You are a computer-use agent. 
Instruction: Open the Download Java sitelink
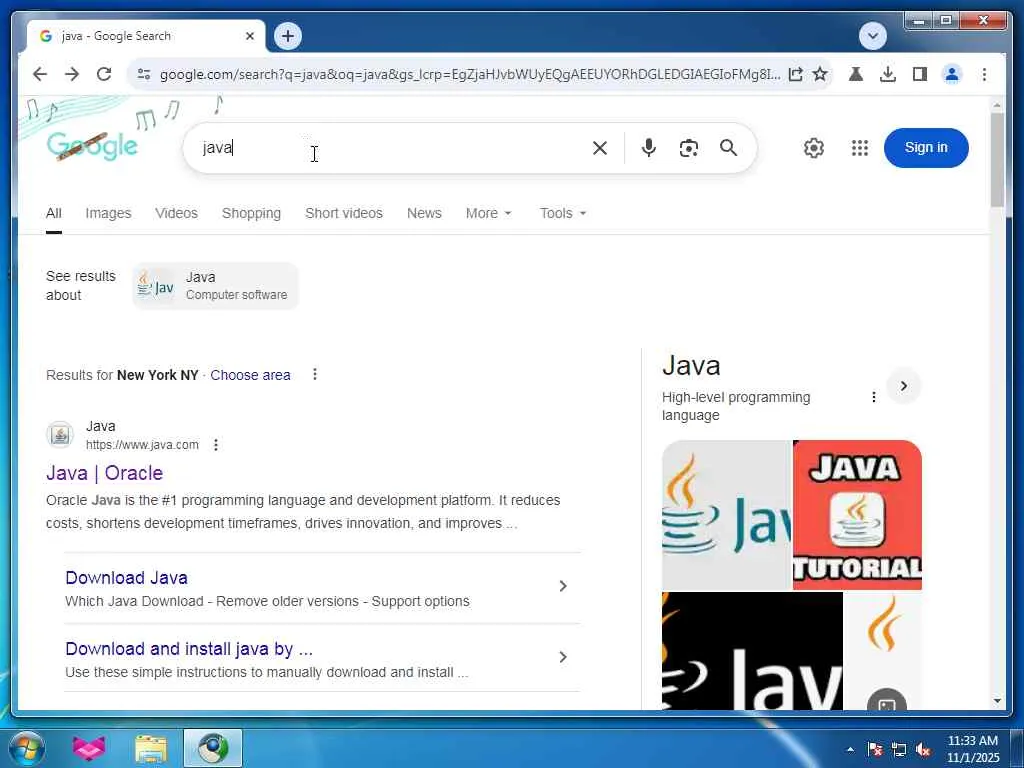pos(127,578)
